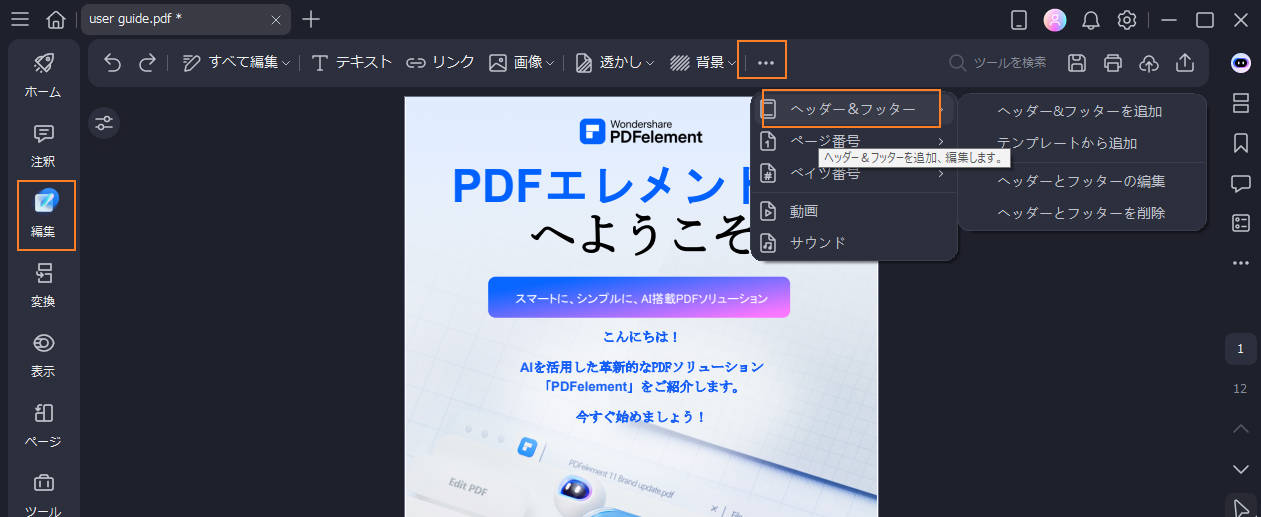Select 編集 edit mode in sidebar

[x=46, y=215]
